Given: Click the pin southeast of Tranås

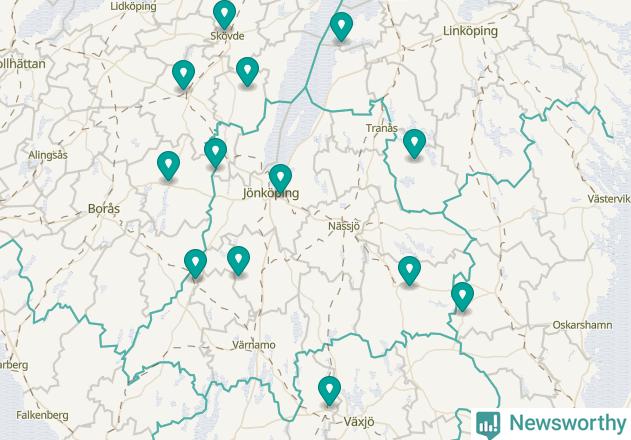Looking at the screenshot, I should point(414,144).
